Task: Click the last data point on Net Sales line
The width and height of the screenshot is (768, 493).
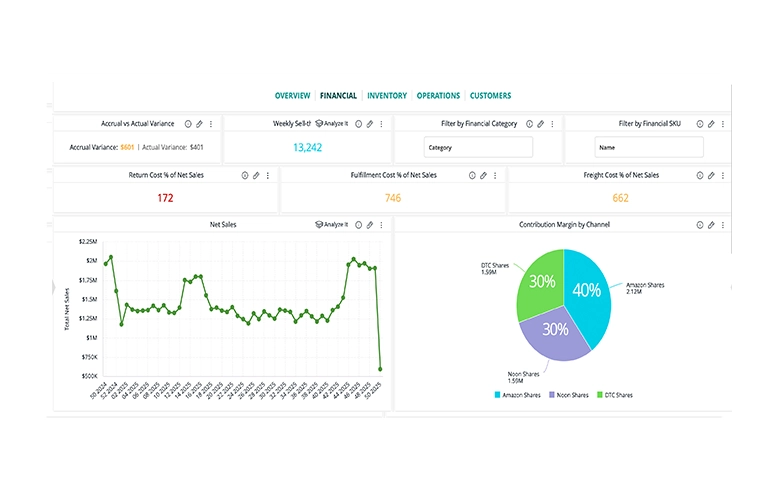Action: pyautogui.click(x=380, y=369)
